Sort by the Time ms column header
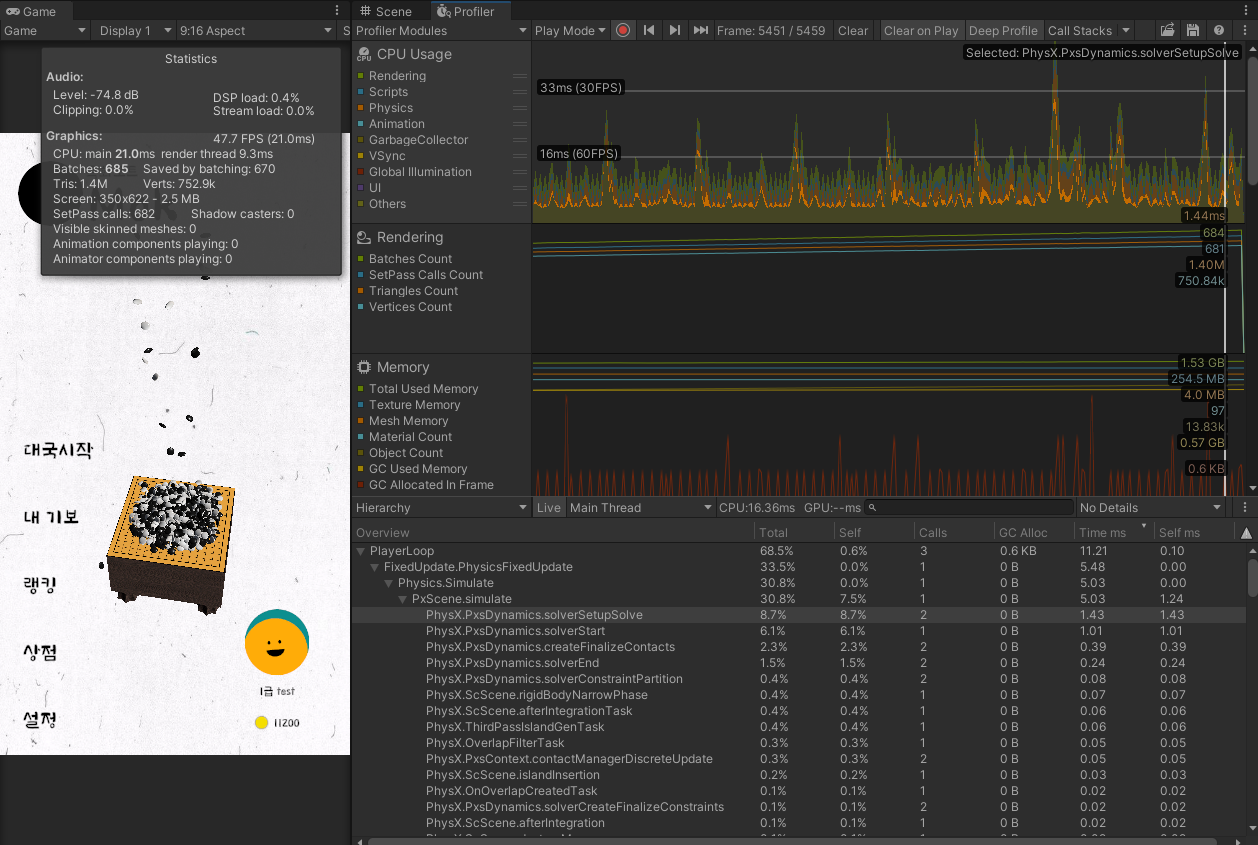The height and width of the screenshot is (845, 1258). tap(1114, 533)
